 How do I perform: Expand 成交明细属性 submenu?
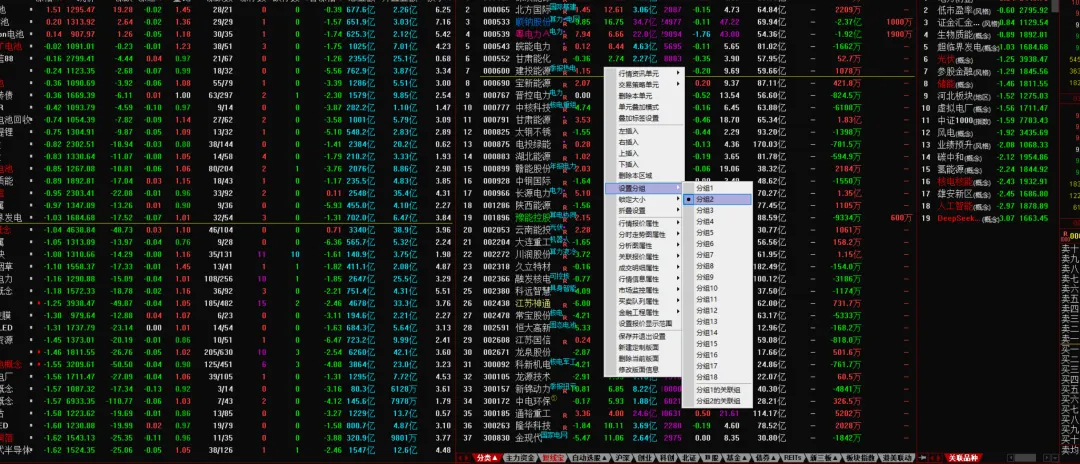coord(644,267)
